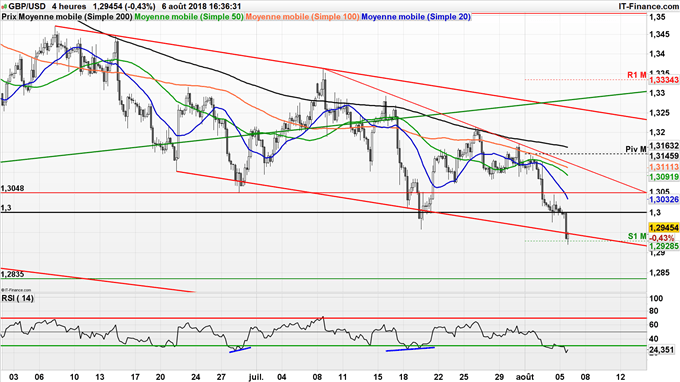Open the IT-Finance.com link top right

point(649,7)
